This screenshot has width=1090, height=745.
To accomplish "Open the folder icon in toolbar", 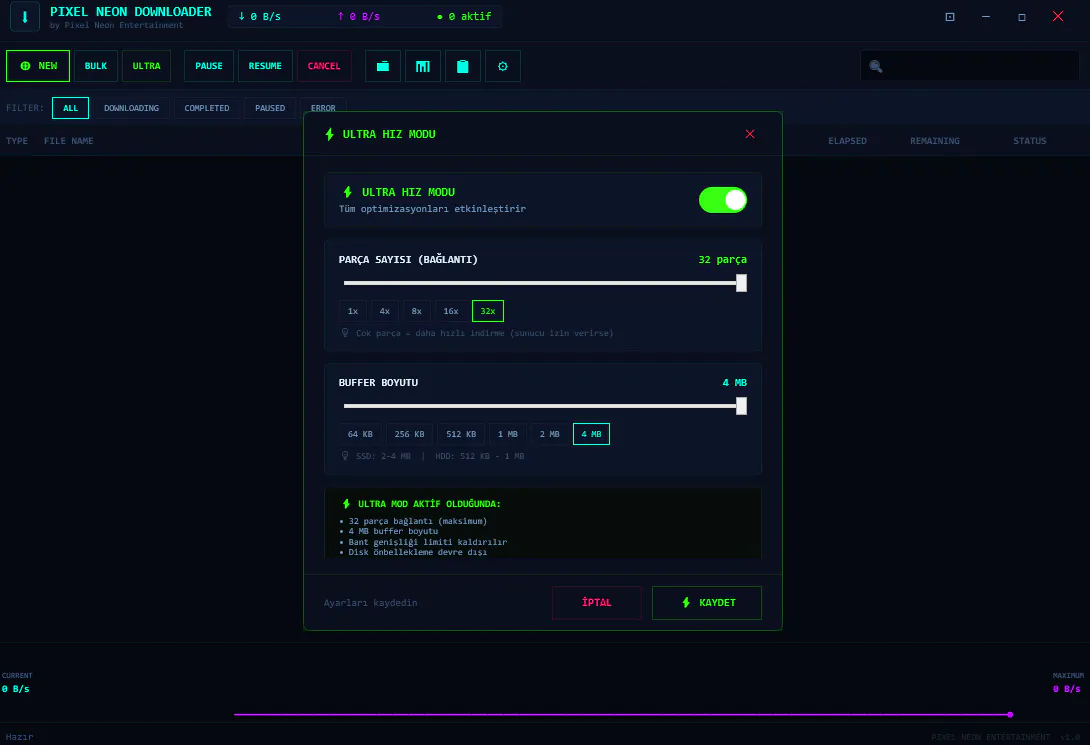I will click(383, 66).
